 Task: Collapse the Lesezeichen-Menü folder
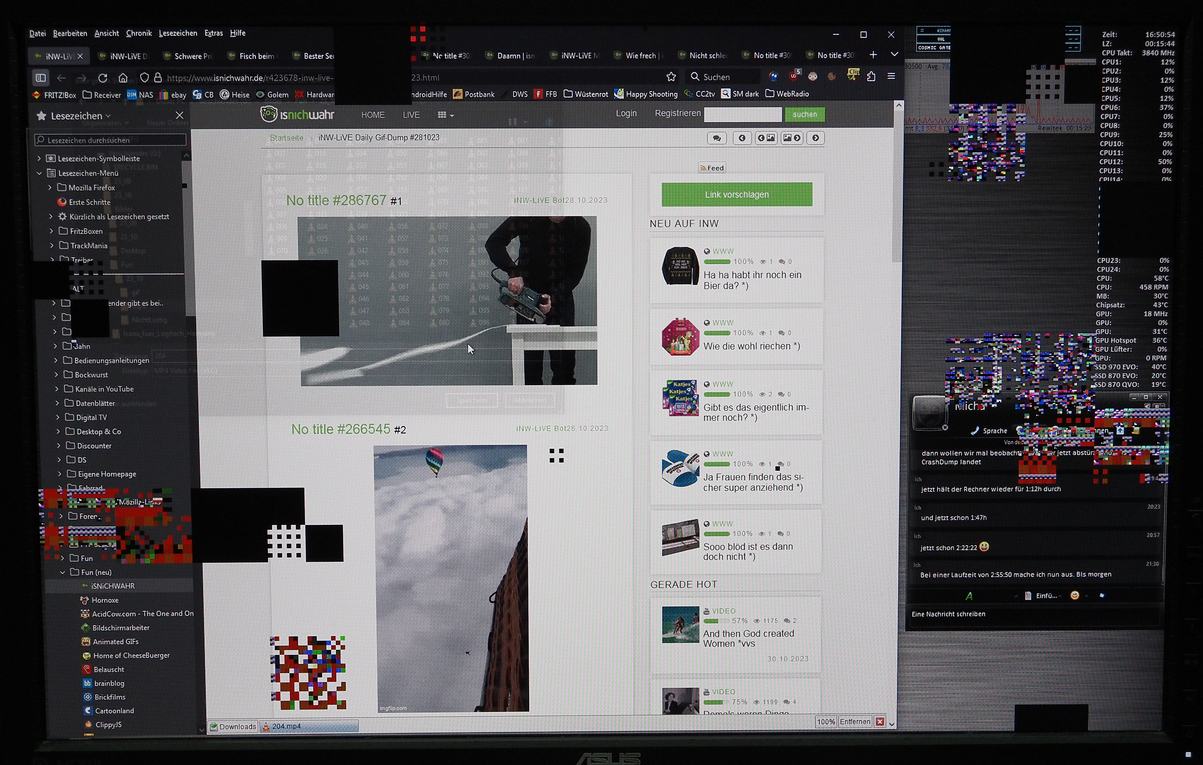point(39,173)
